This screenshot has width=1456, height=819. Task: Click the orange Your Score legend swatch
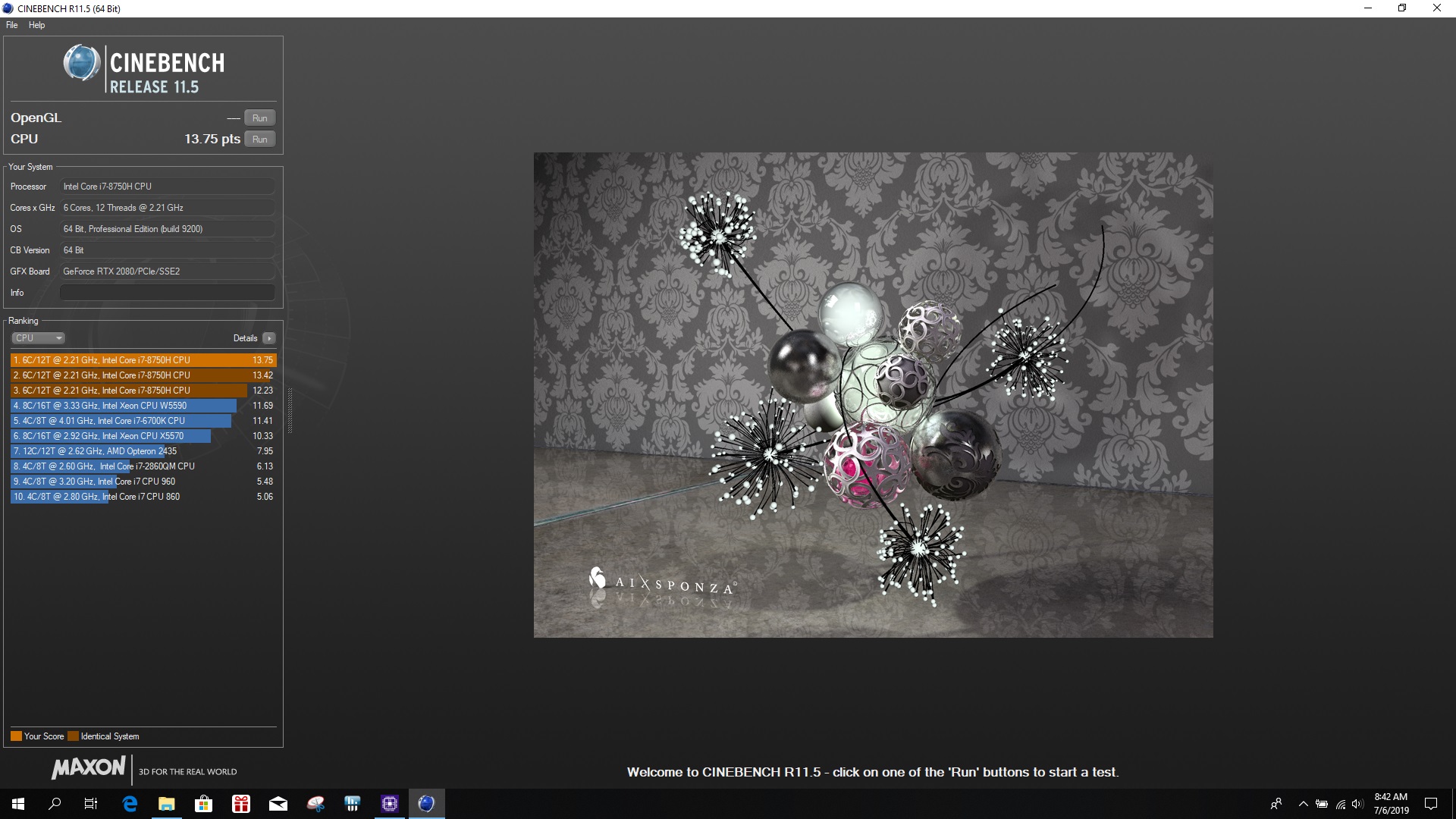pos(16,736)
